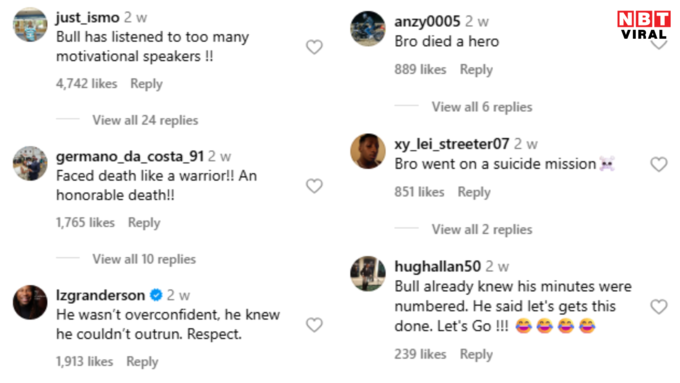
Task: Expand View all 6 replies
Action: point(482,107)
